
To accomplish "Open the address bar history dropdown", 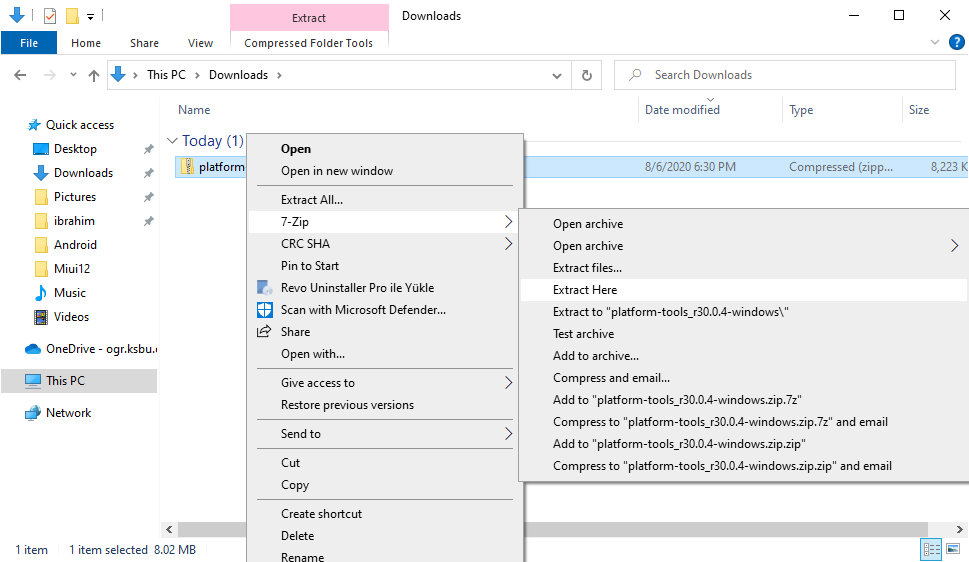I will click(557, 75).
